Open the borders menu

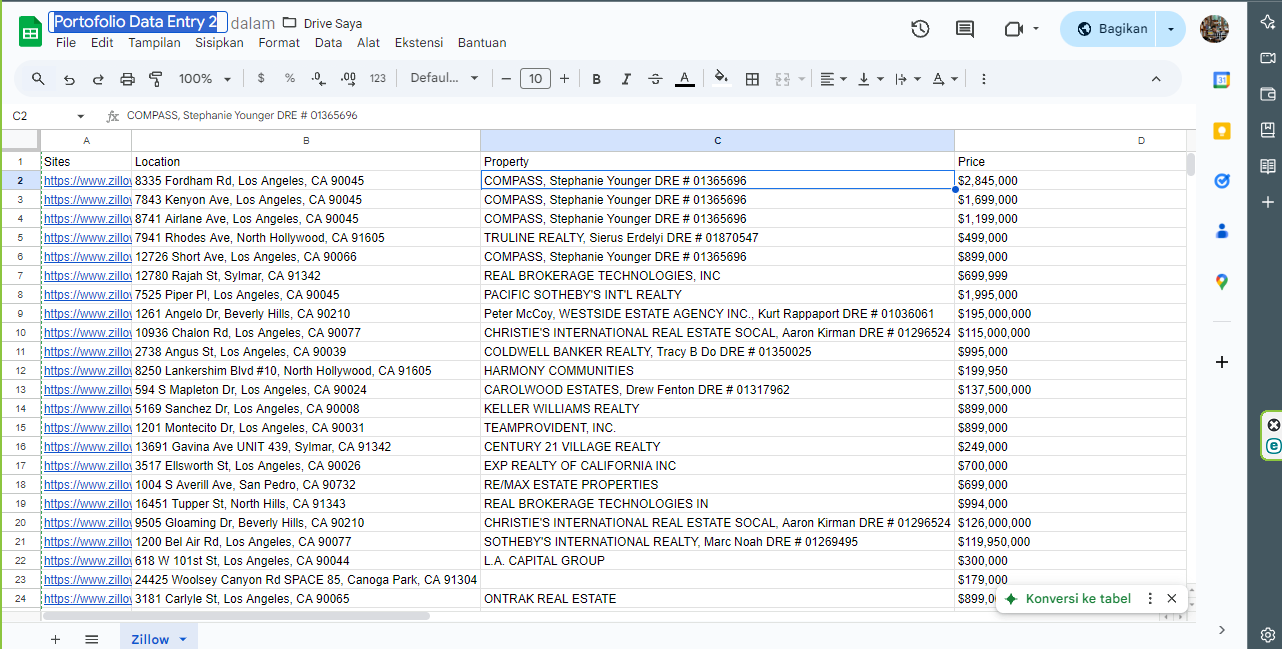point(752,78)
